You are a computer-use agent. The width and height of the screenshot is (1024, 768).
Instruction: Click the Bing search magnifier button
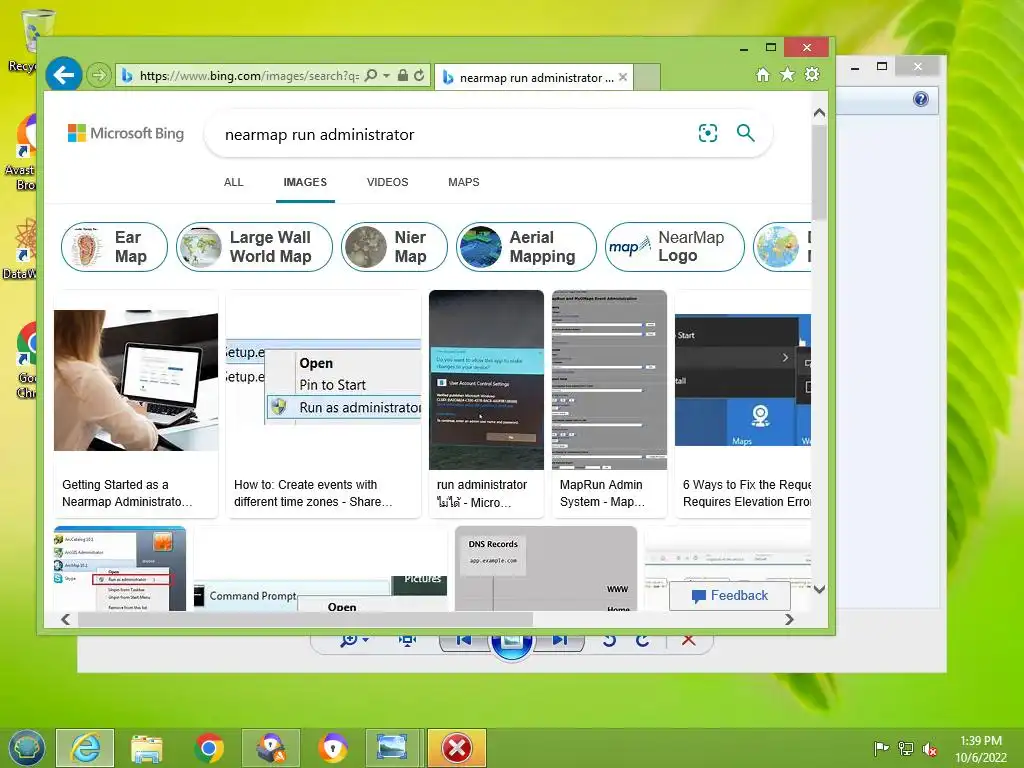tap(745, 133)
